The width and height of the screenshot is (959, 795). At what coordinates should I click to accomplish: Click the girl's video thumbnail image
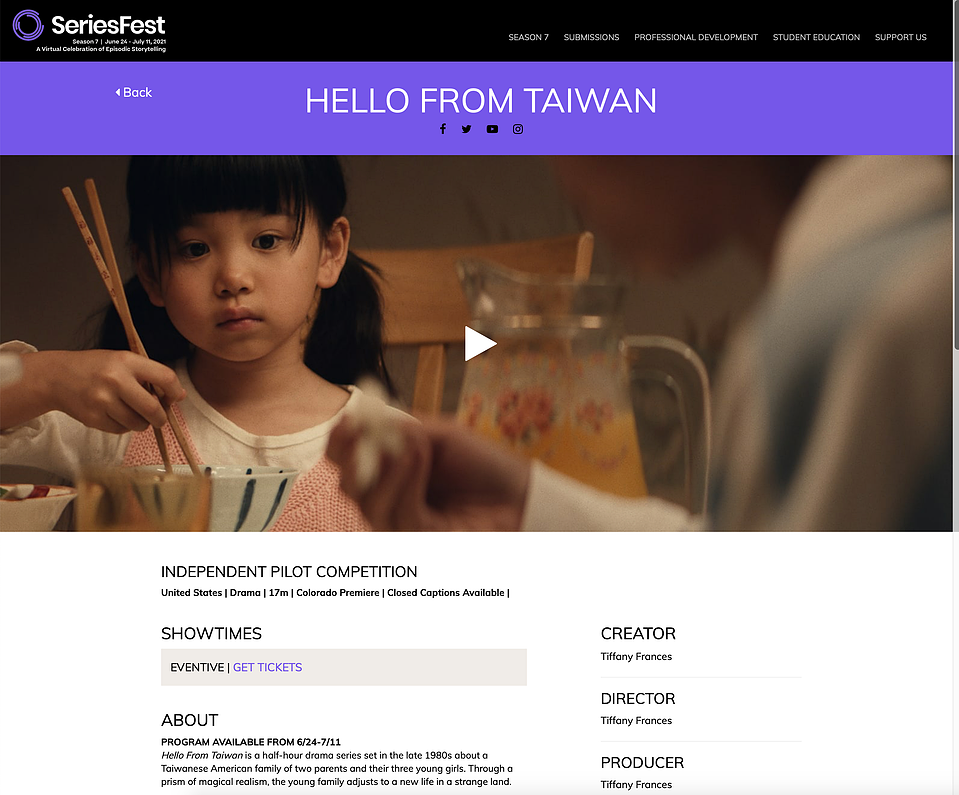[476, 343]
